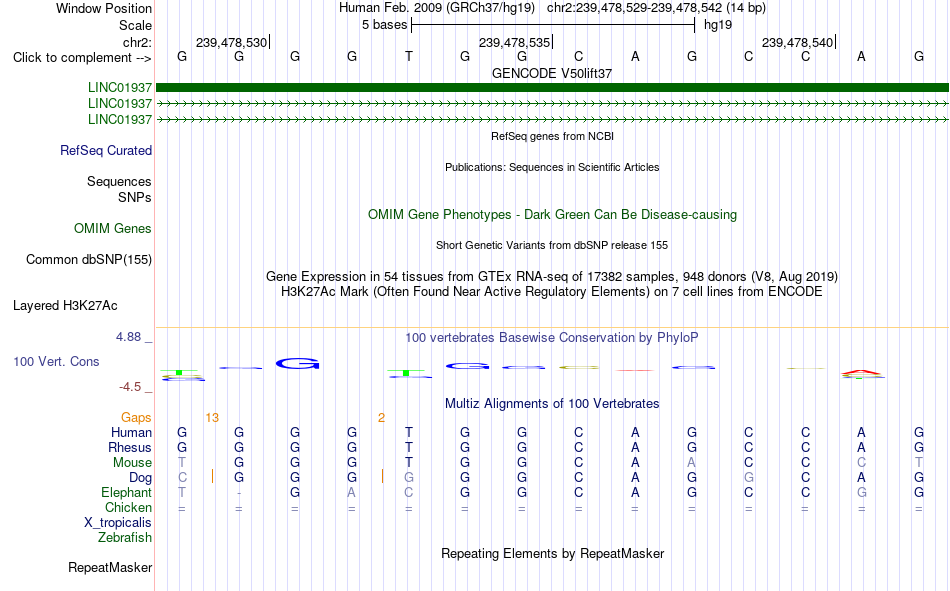This screenshot has height=591, width=950.
Task: Open 'Publications: Sequences in Scientific Articles' title
Action: pyautogui.click(x=552, y=167)
